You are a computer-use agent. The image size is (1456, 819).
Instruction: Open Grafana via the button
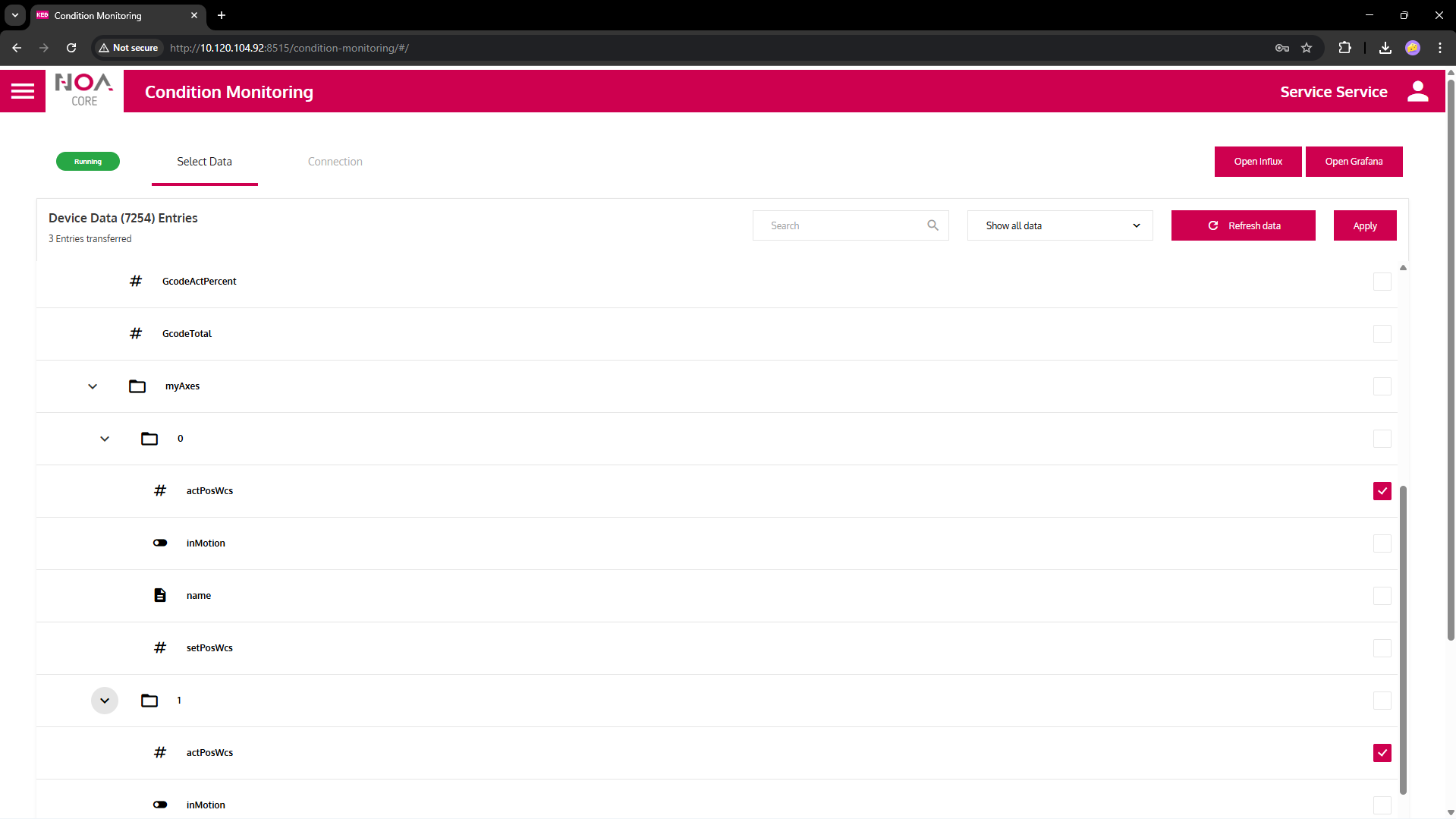click(1354, 162)
